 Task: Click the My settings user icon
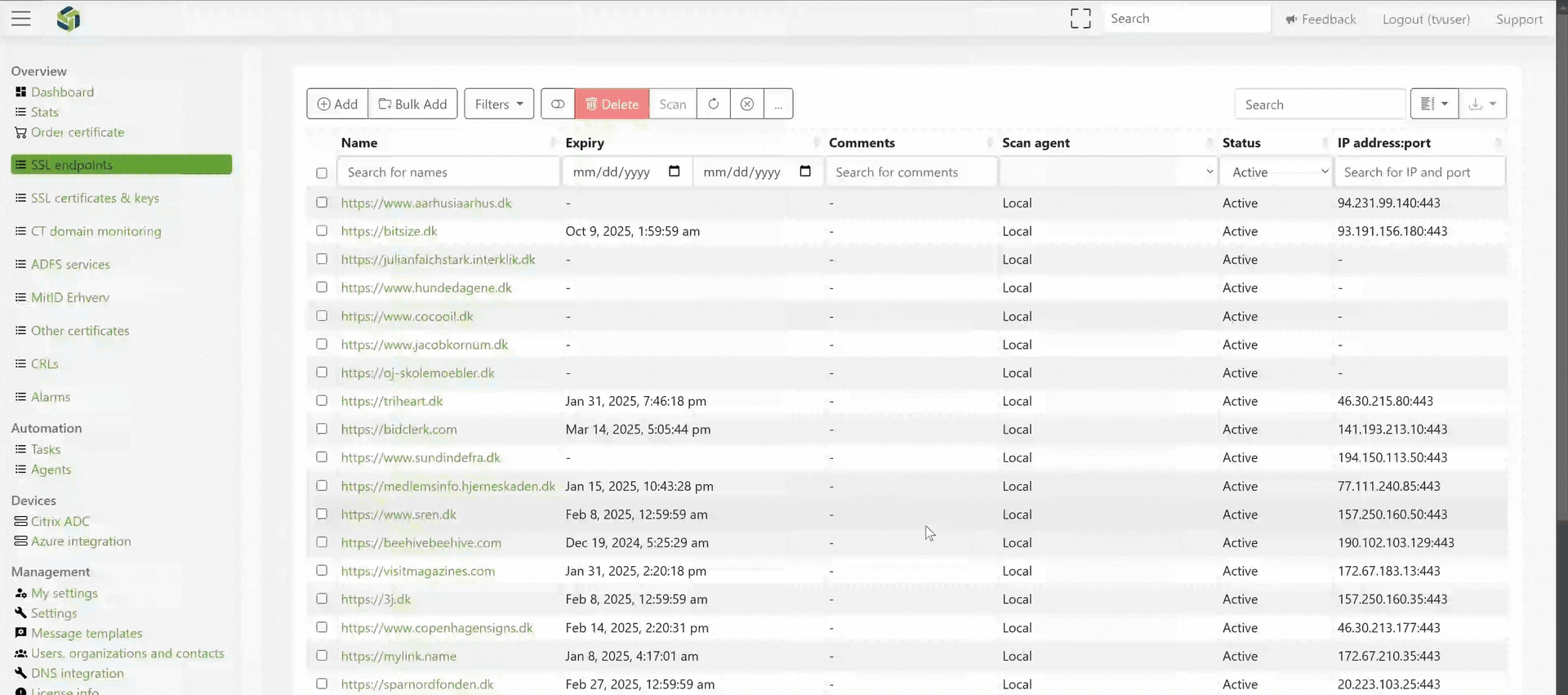(x=21, y=593)
